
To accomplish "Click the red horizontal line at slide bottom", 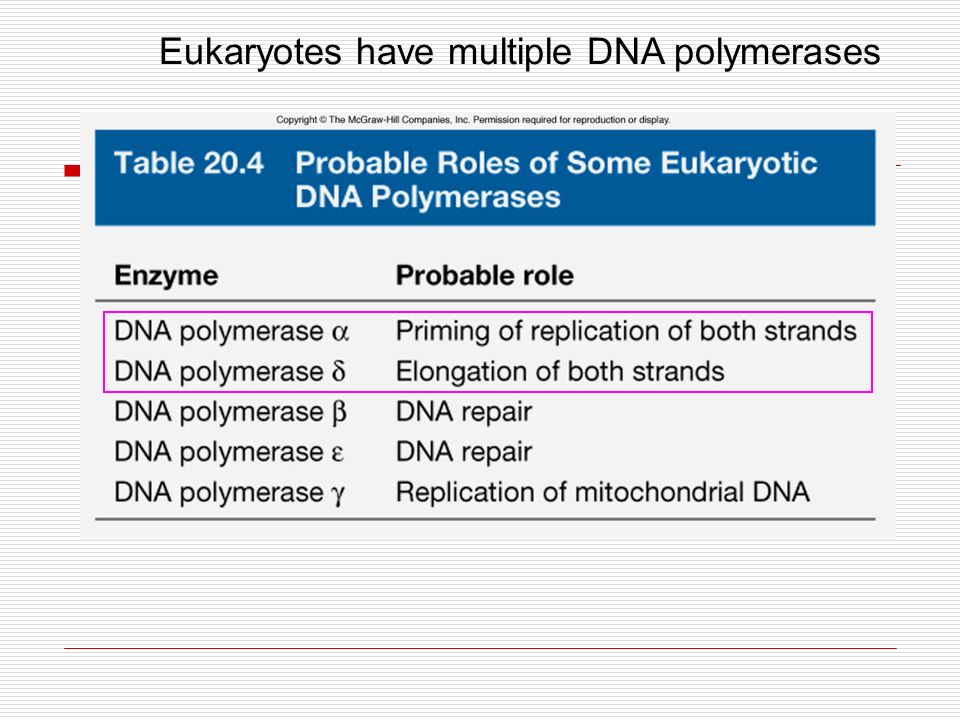I will click(481, 648).
